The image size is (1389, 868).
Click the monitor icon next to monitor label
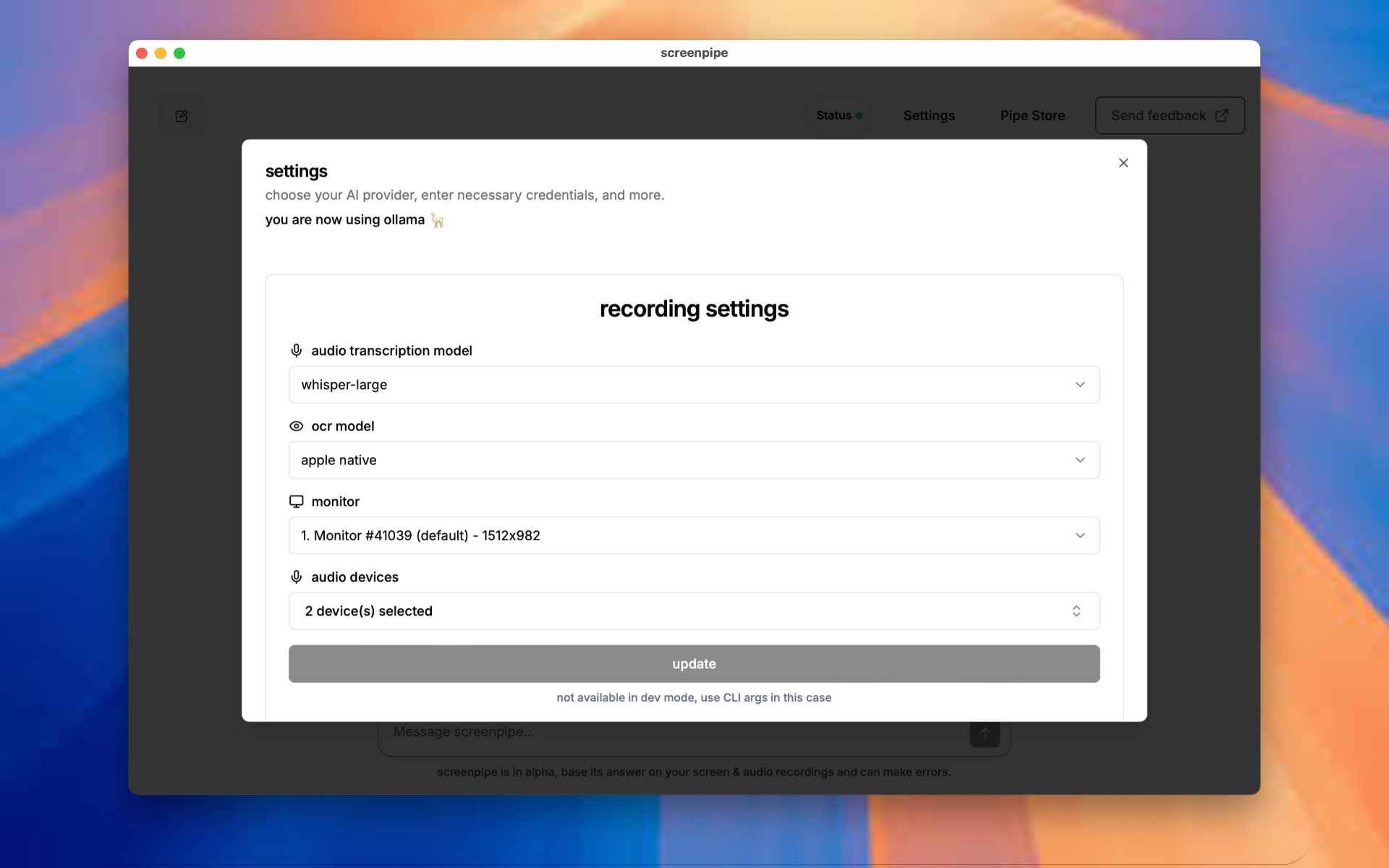pyautogui.click(x=296, y=501)
